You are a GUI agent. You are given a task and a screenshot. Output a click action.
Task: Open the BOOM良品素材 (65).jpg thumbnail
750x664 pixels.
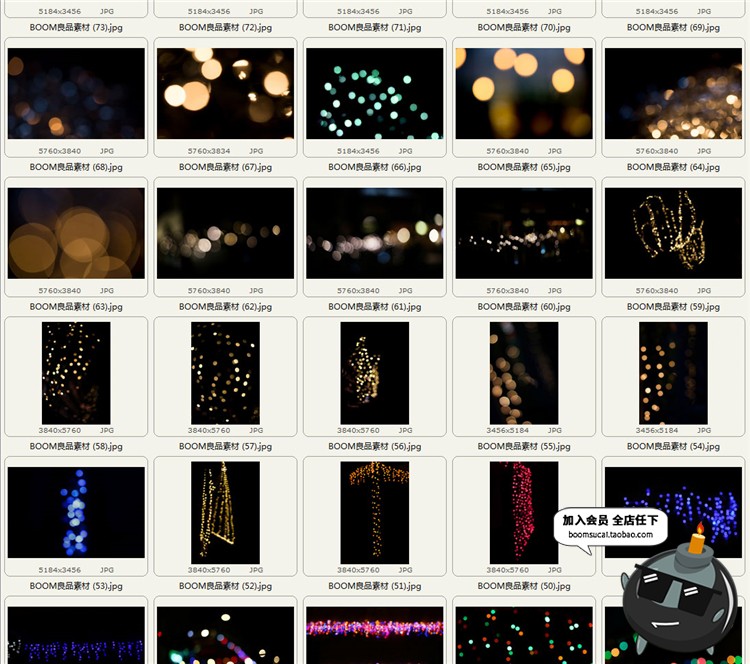[523, 93]
